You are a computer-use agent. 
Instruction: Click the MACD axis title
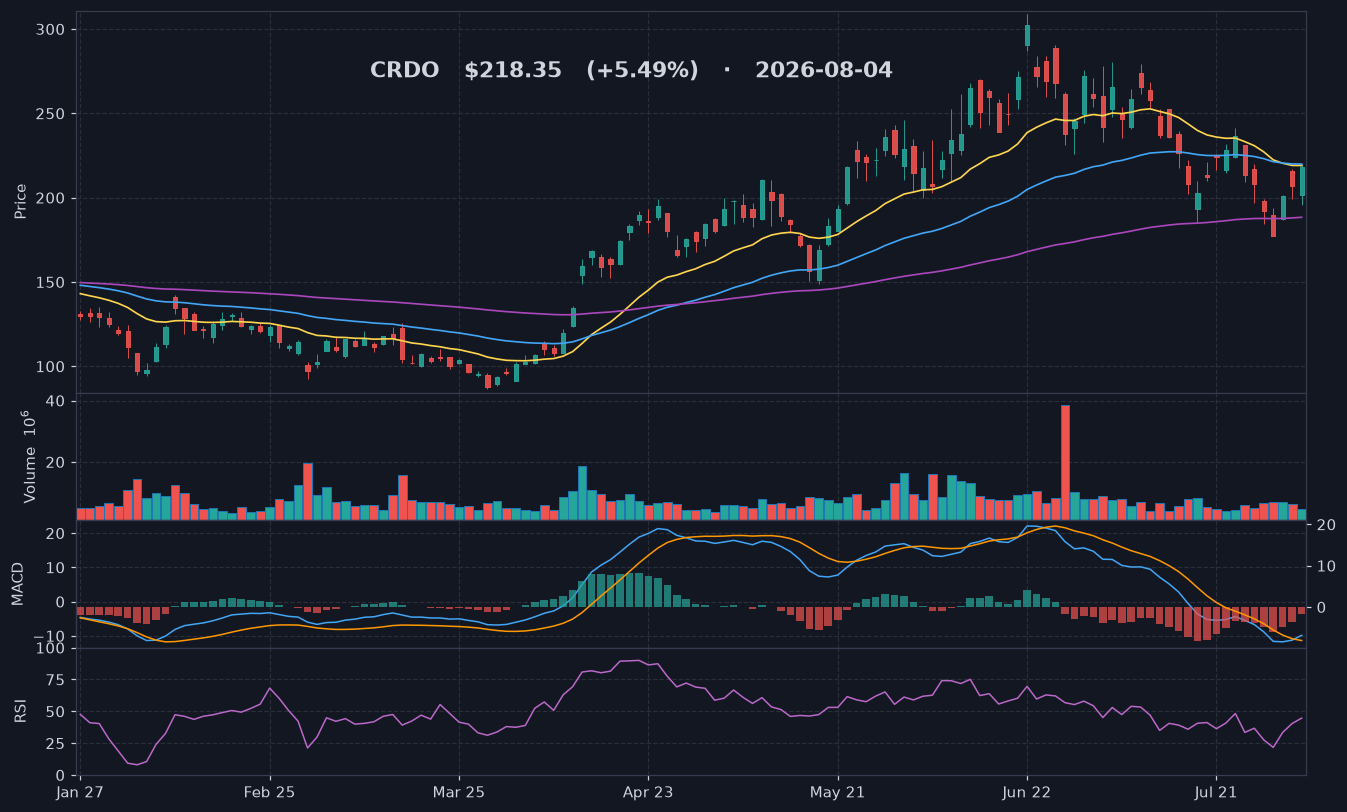(x=17, y=584)
